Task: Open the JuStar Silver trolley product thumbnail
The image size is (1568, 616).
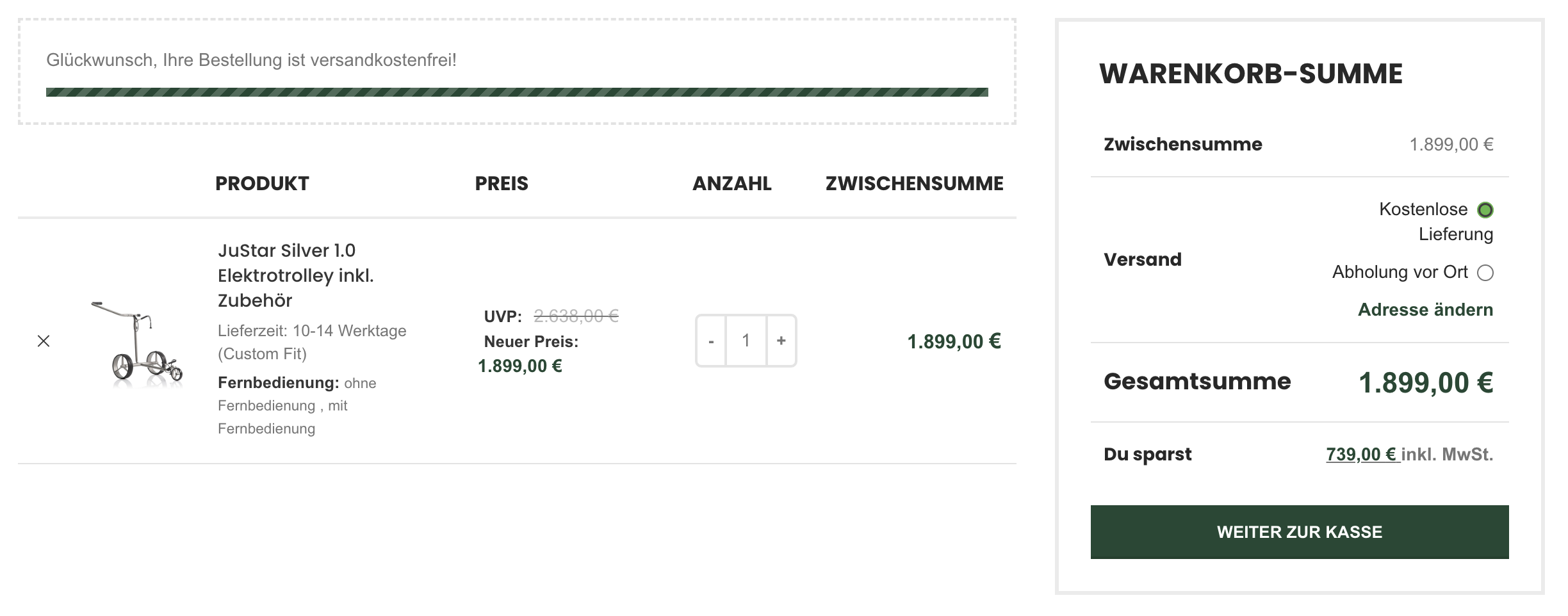Action: [136, 343]
